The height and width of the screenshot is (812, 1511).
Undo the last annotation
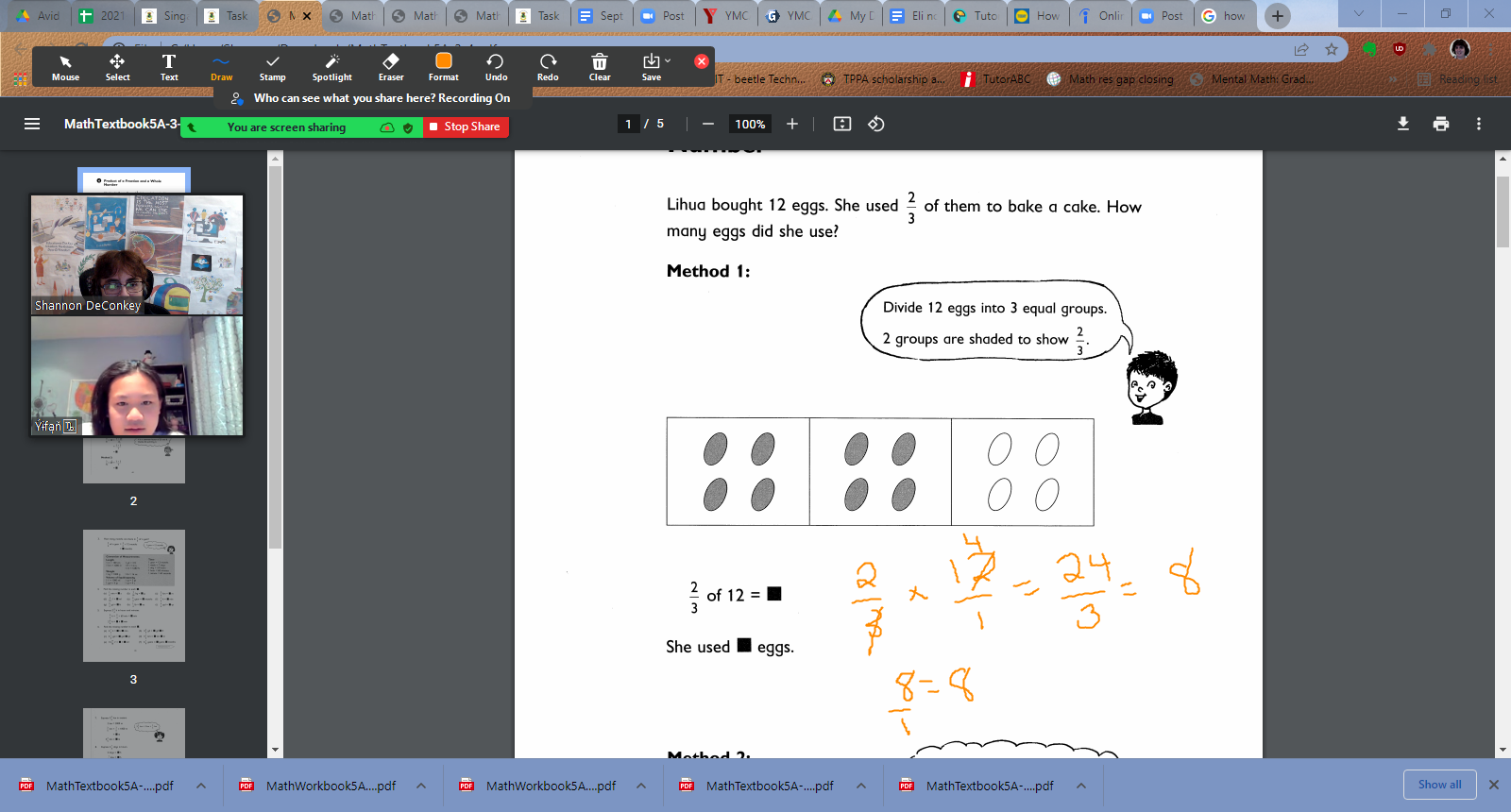(x=496, y=67)
